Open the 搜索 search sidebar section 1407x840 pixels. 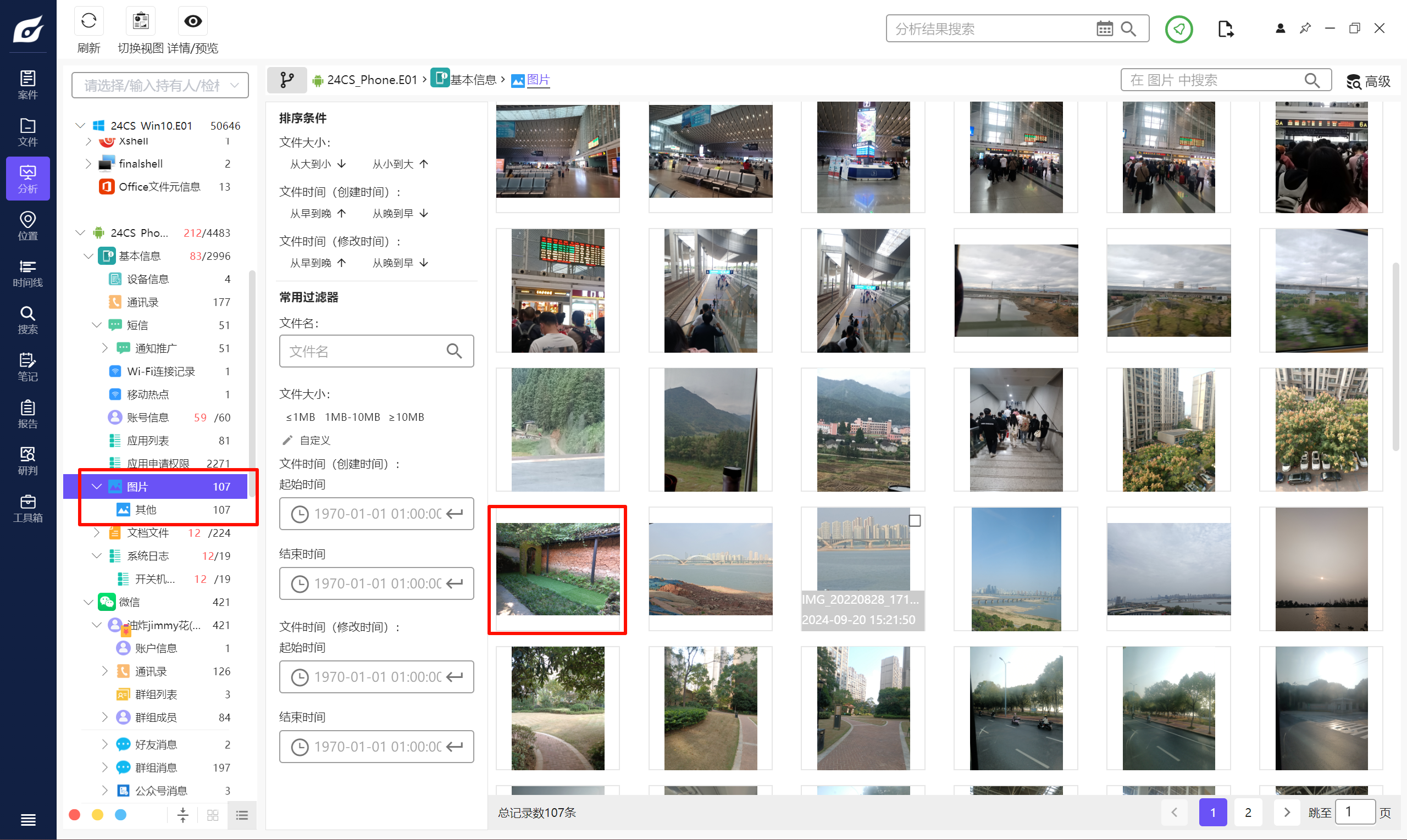[27, 320]
